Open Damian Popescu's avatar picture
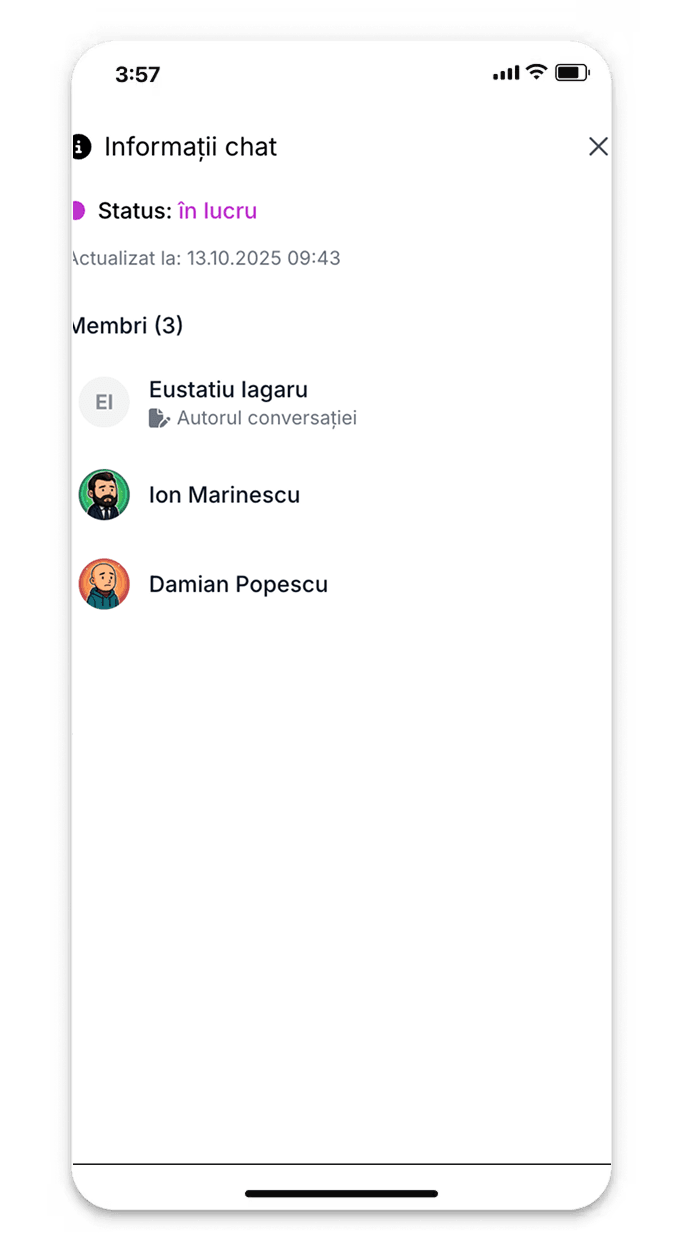 (104, 584)
